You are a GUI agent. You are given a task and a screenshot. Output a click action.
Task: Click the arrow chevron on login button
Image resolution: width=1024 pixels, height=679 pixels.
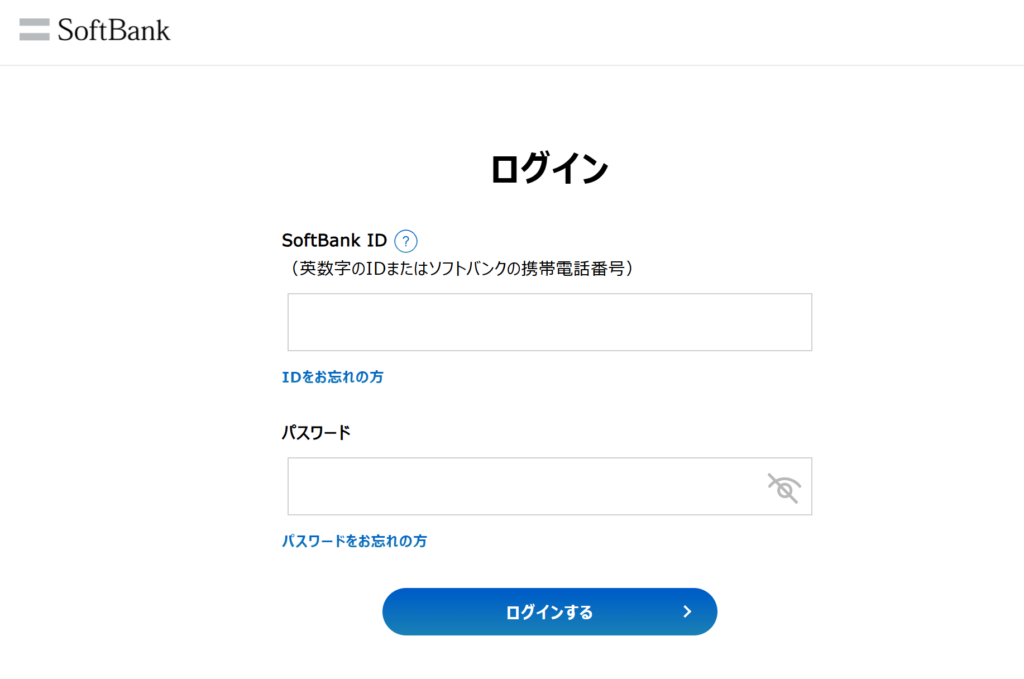pyautogui.click(x=687, y=612)
